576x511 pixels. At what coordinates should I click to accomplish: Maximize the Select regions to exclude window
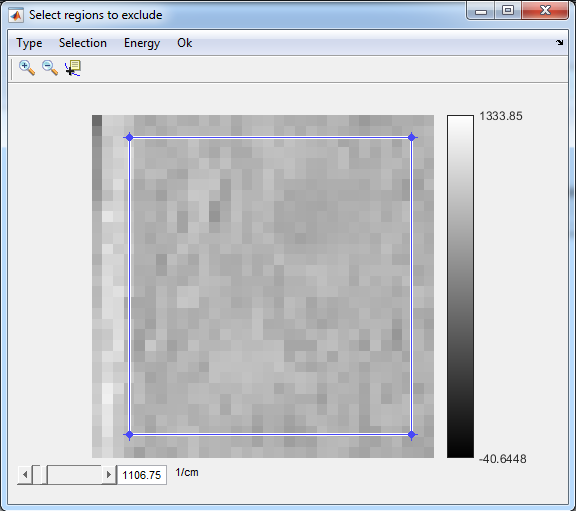click(x=508, y=10)
